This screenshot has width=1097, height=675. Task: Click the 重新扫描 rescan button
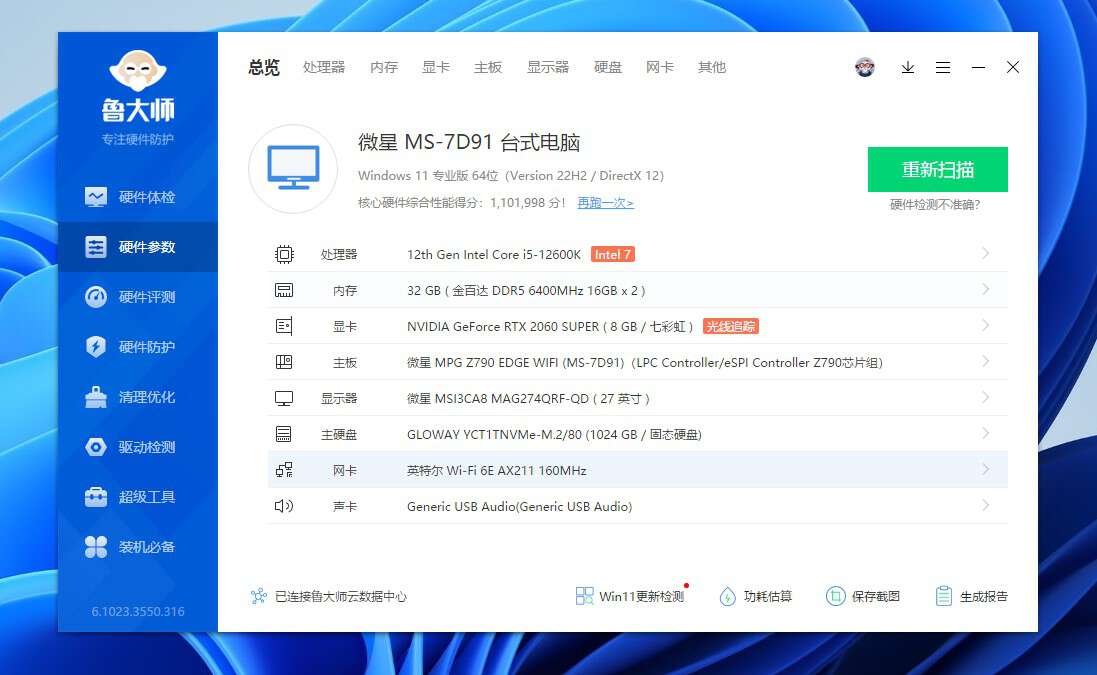tap(937, 169)
